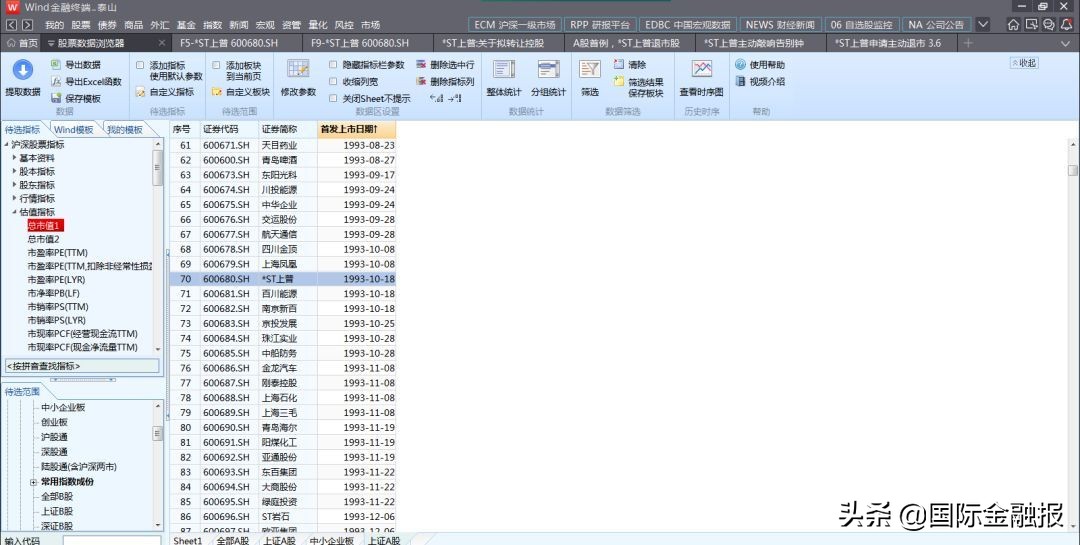Screen dimensions: 1080x545
Task: Open the 股票 menu
Action: point(81,25)
